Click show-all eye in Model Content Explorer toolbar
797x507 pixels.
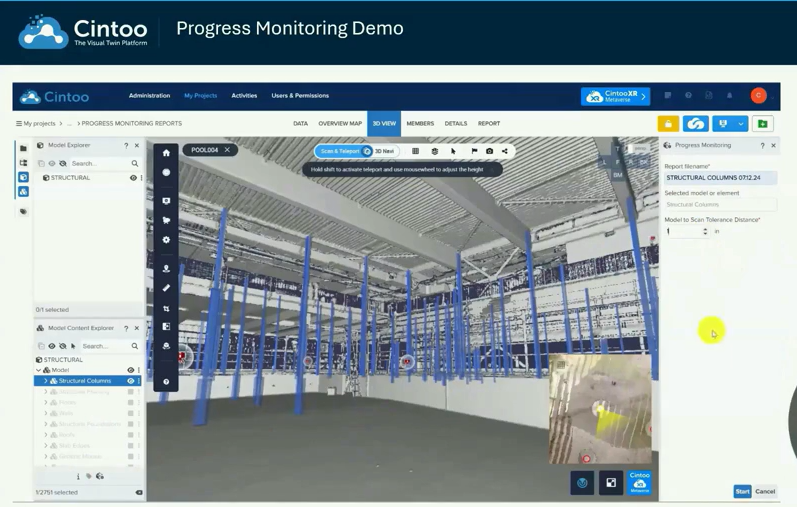(52, 346)
